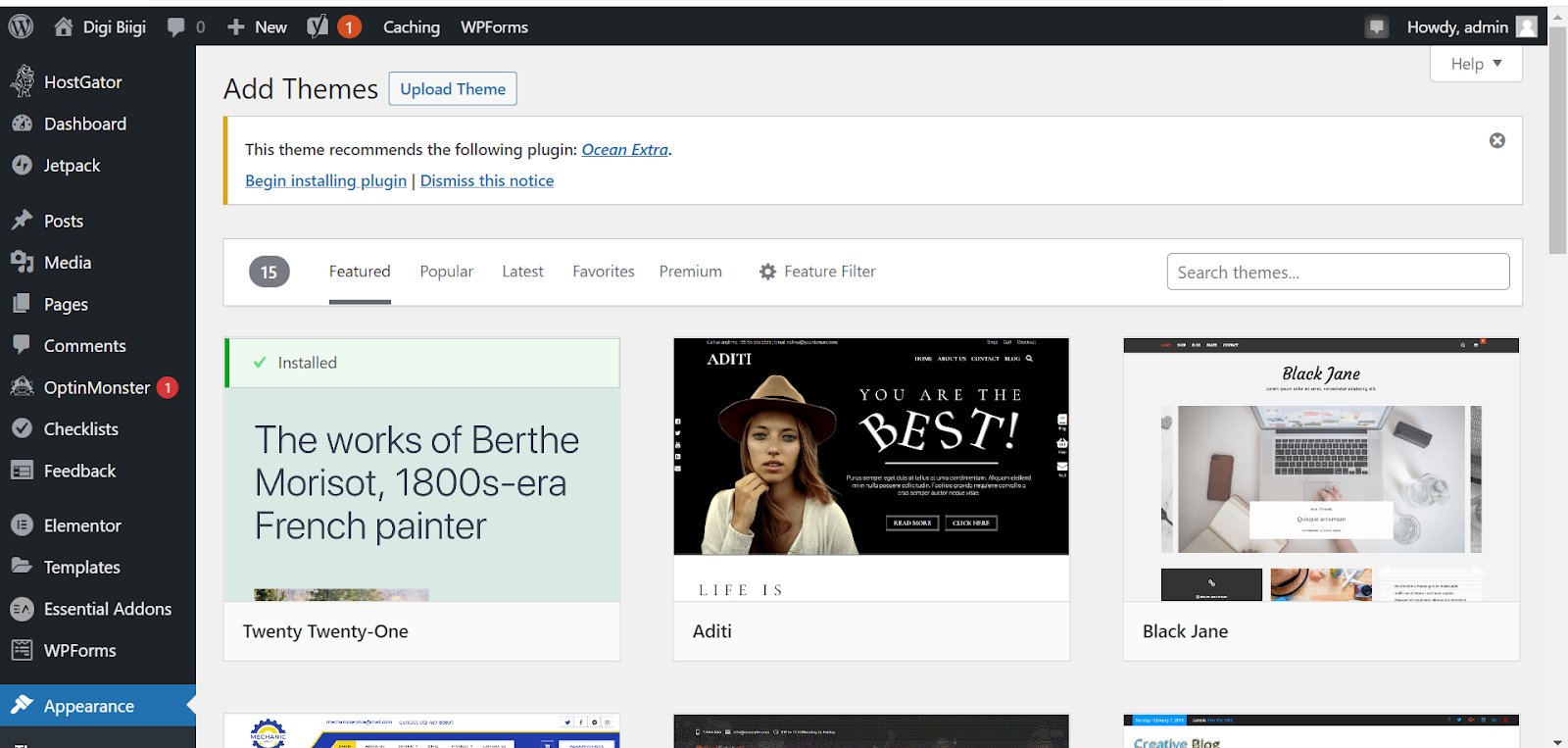Open the Aditi theme thumbnail
Image resolution: width=1568 pixels, height=748 pixels.
click(x=870, y=469)
